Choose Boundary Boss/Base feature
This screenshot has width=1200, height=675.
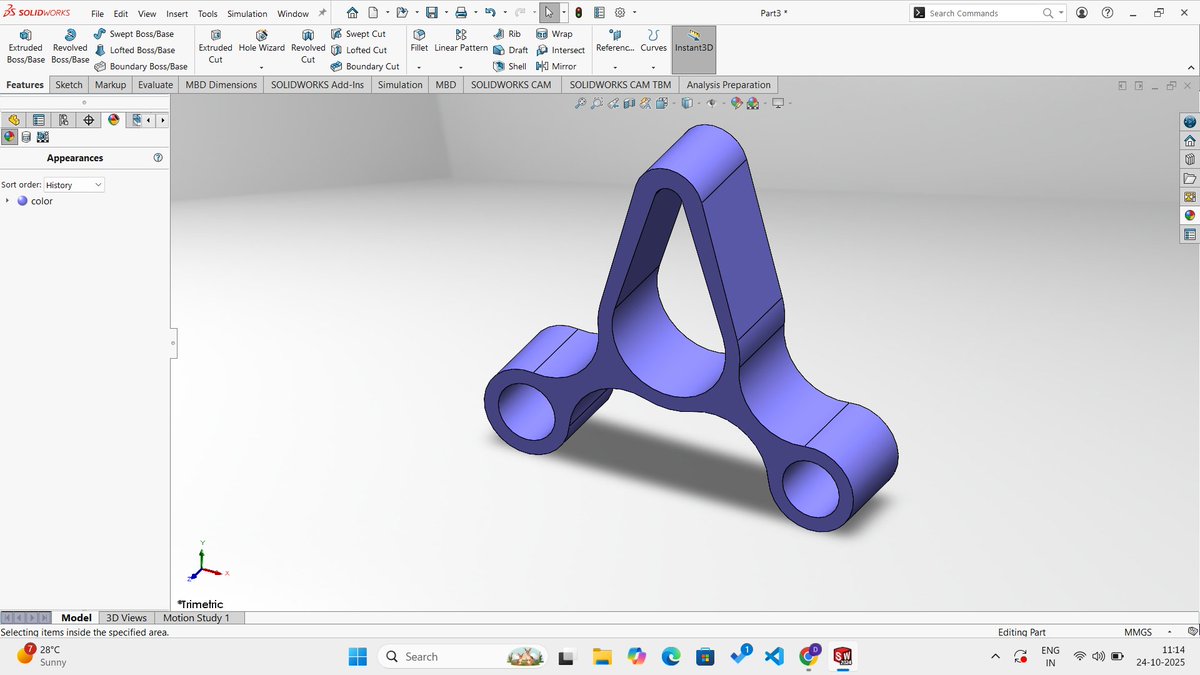(140, 66)
